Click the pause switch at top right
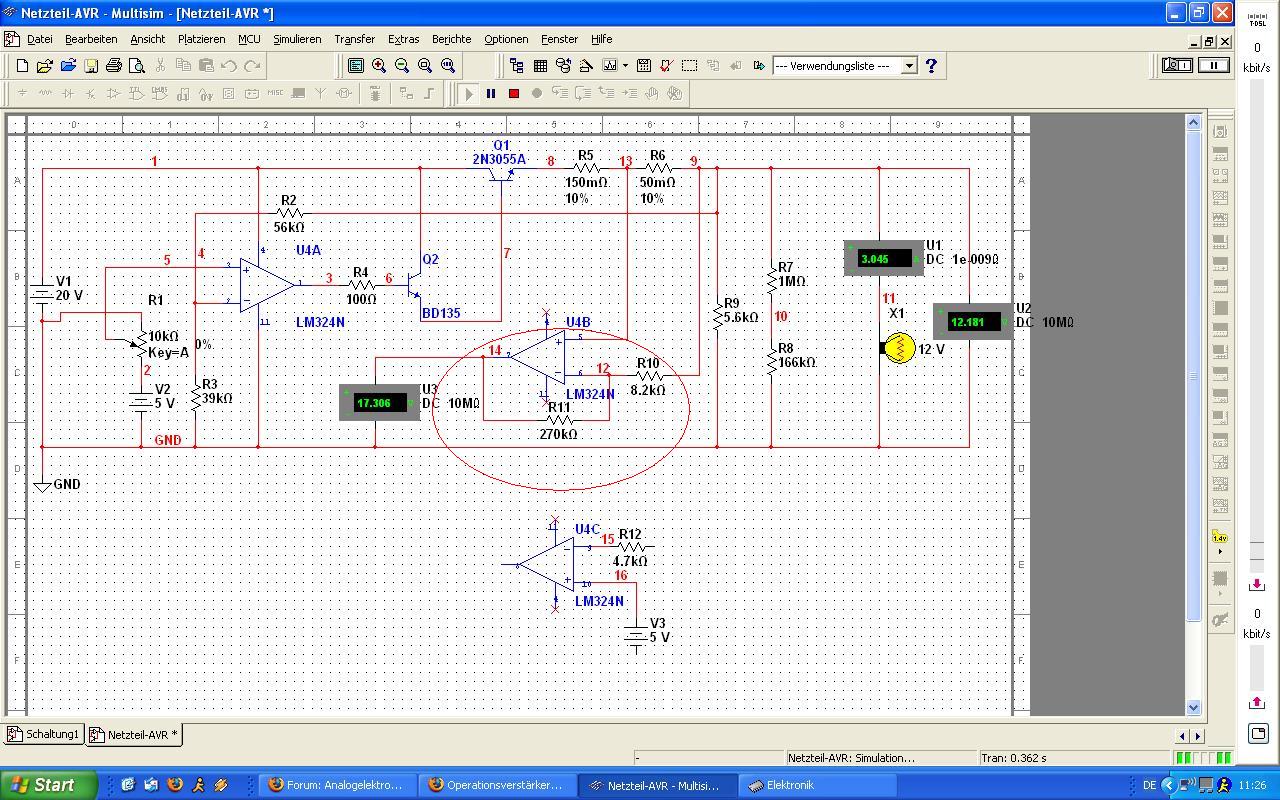 [x=1214, y=65]
